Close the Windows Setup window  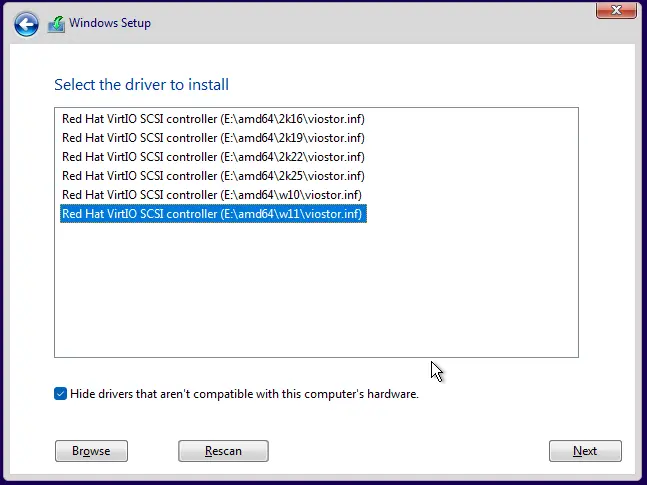[x=611, y=10]
